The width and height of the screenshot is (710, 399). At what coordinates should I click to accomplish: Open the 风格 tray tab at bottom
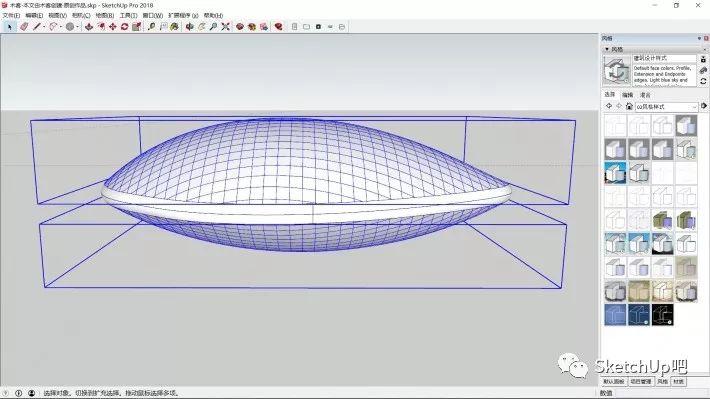click(x=662, y=382)
